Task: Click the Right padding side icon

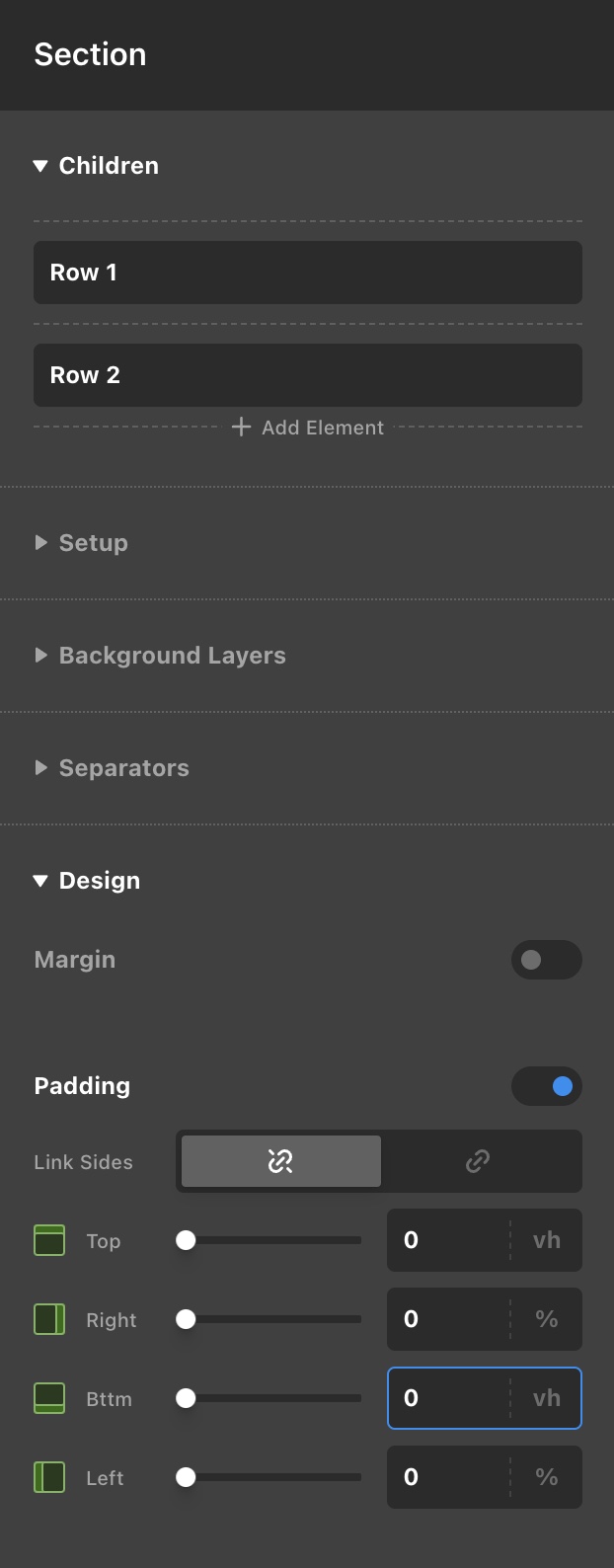Action: click(49, 1319)
